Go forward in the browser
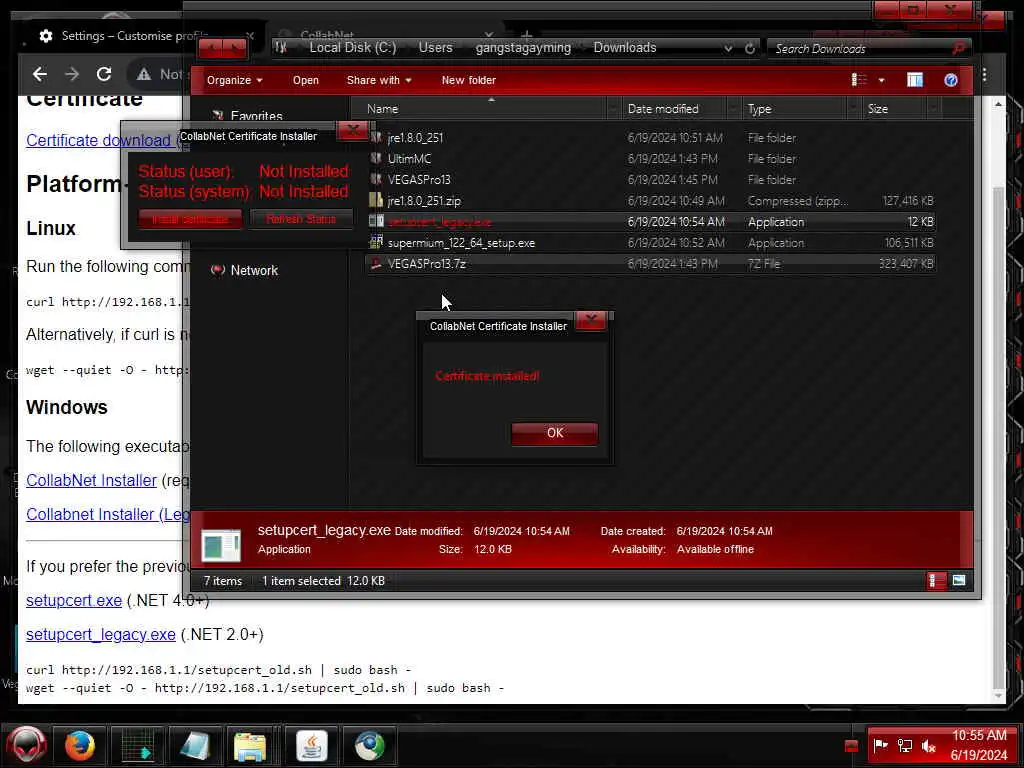The width and height of the screenshot is (1024, 768). pos(72,74)
